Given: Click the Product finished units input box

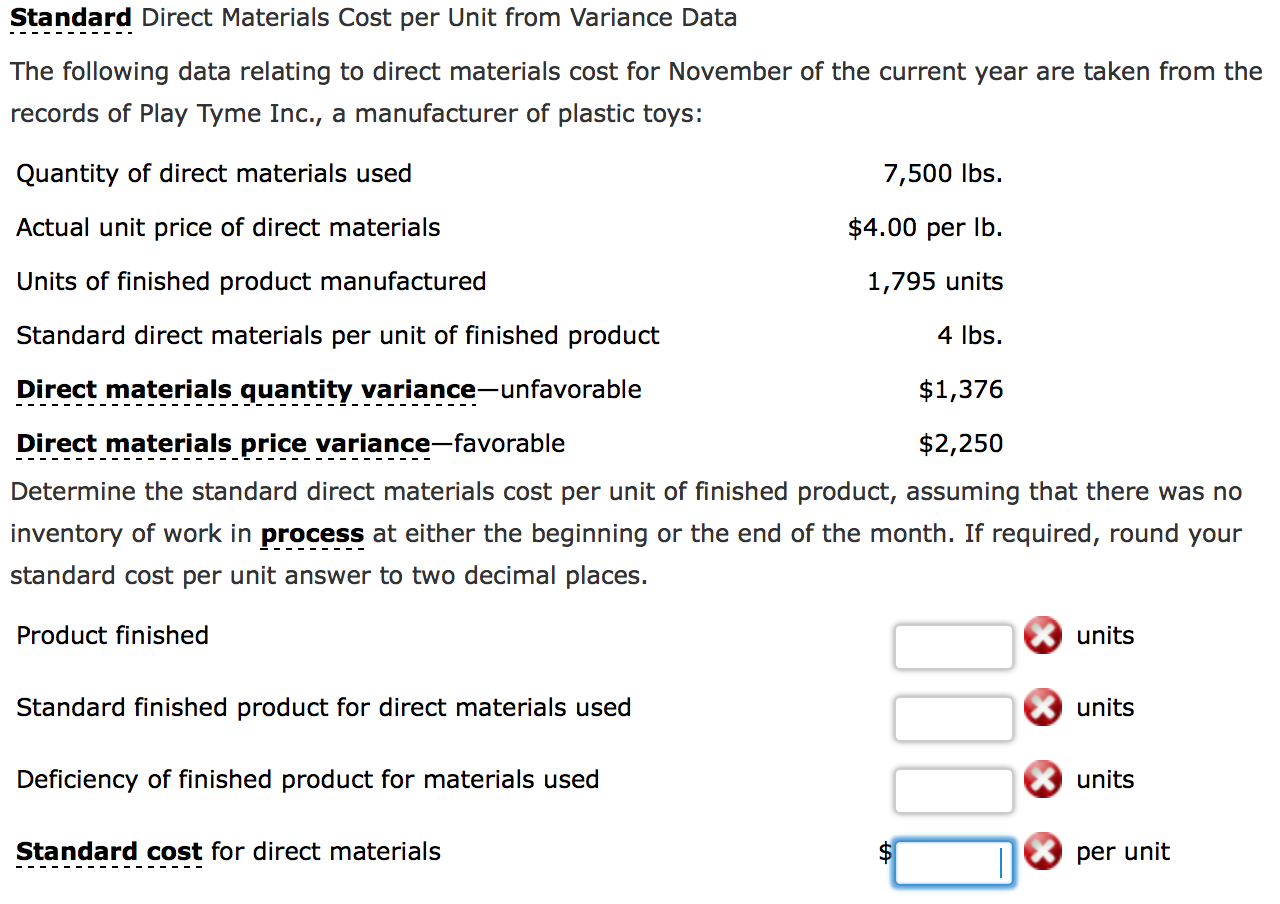Looking at the screenshot, I should 953,646.
